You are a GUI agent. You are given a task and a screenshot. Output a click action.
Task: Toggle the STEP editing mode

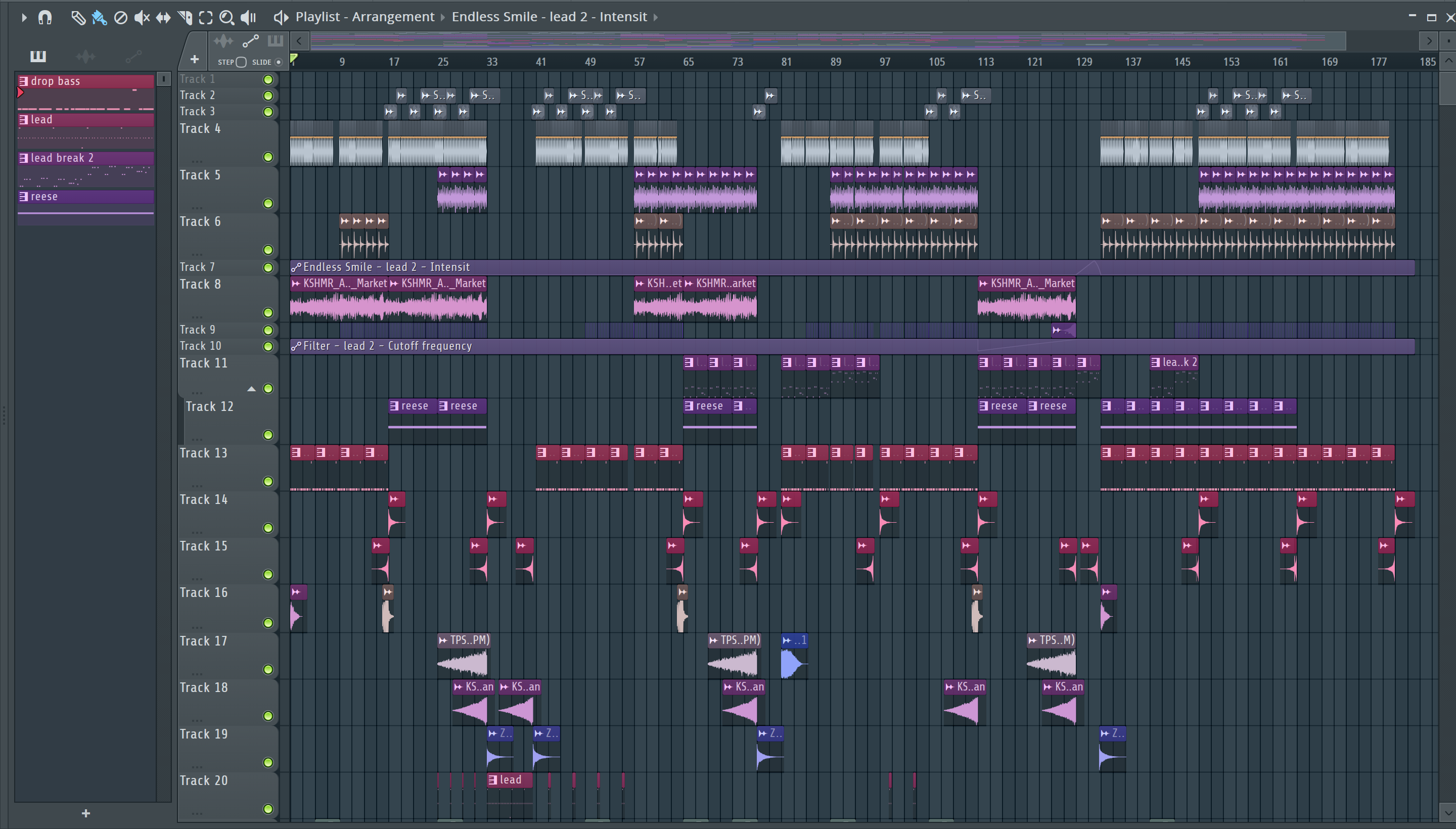coord(242,62)
